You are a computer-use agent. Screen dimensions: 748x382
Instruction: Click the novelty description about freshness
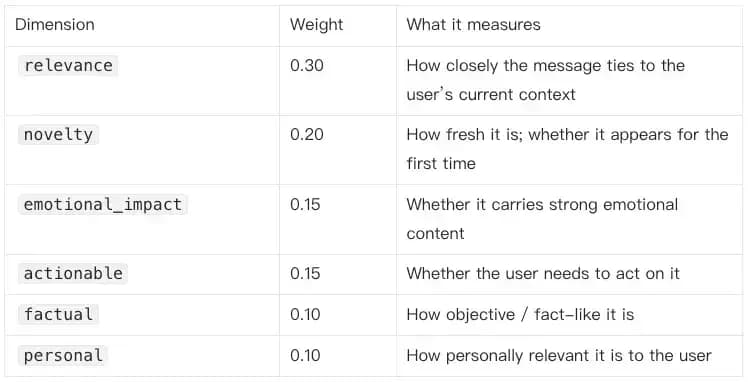coord(567,149)
